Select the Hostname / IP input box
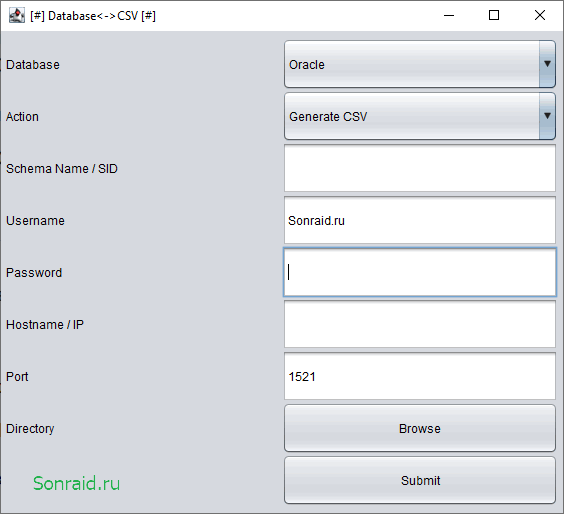564x514 pixels. [420, 324]
